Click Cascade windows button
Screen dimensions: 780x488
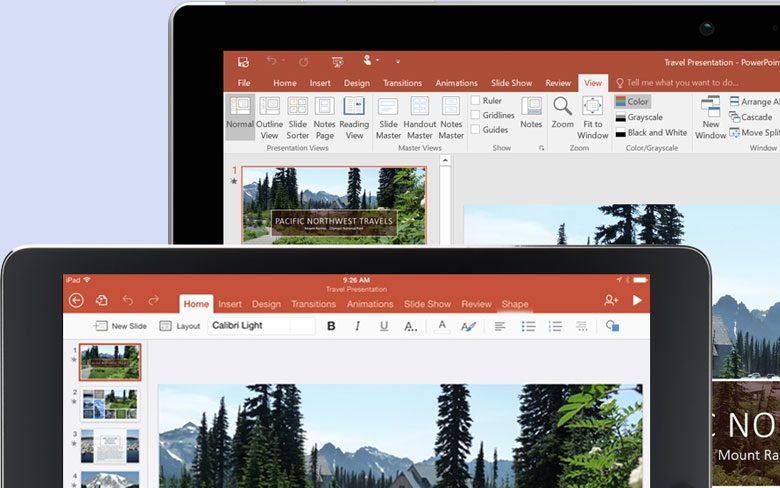pos(751,117)
